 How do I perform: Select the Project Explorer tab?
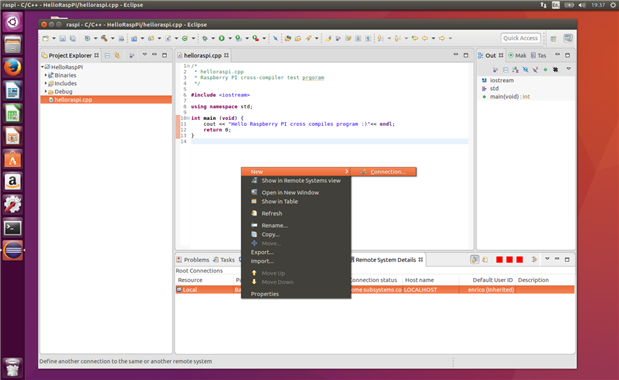[x=70, y=56]
